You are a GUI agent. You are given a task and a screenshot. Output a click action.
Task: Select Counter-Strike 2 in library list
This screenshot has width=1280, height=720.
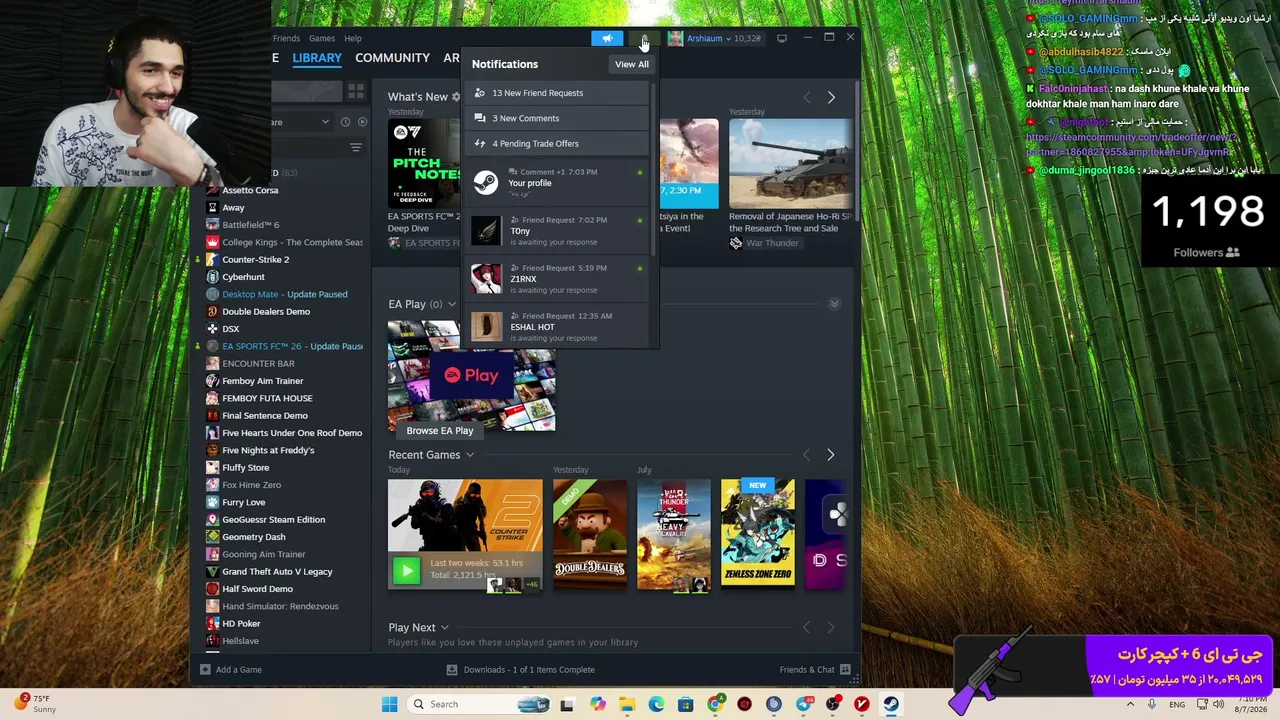[x=255, y=259]
